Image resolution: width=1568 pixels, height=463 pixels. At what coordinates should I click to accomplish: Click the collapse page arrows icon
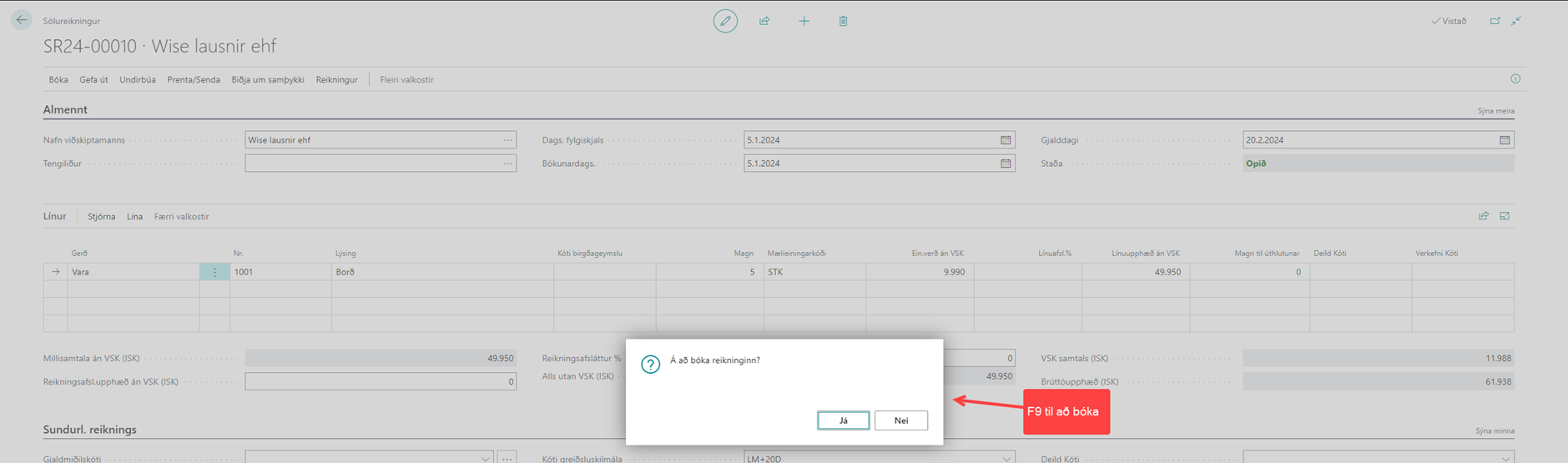[1516, 21]
